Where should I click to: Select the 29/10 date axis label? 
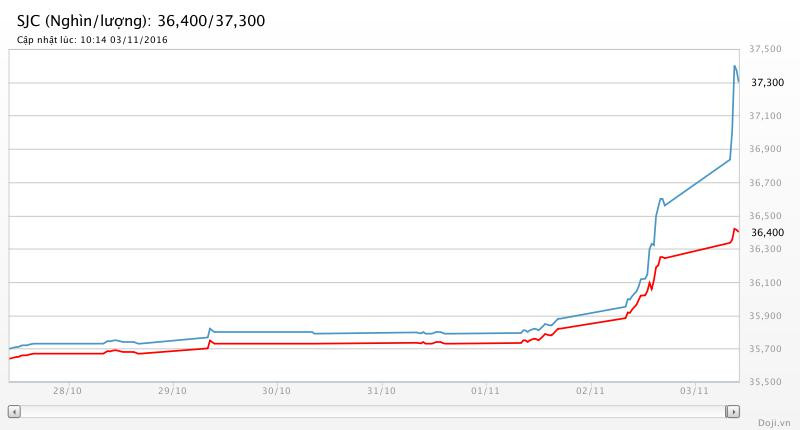[172, 390]
